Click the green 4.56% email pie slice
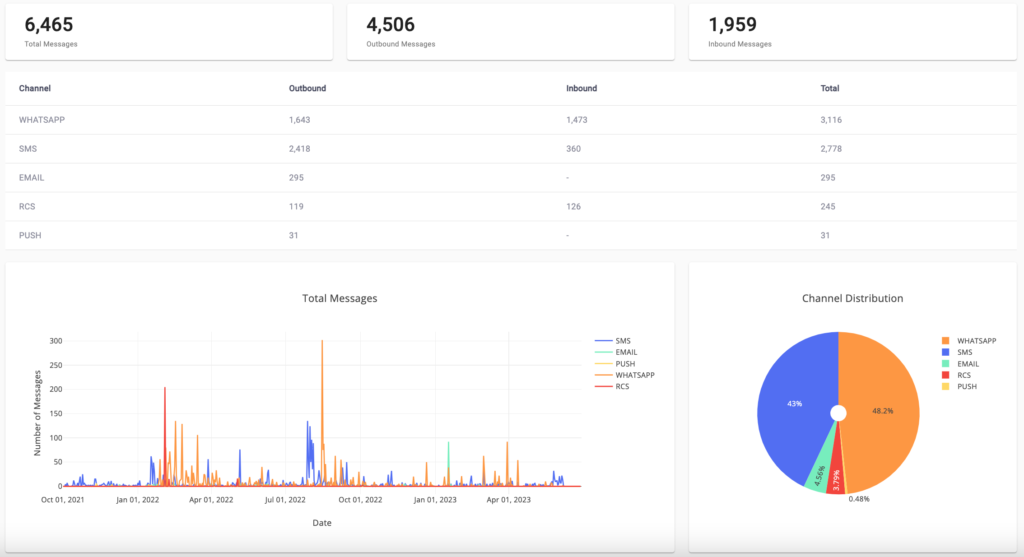Image resolution: width=1024 pixels, height=557 pixels. (819, 475)
